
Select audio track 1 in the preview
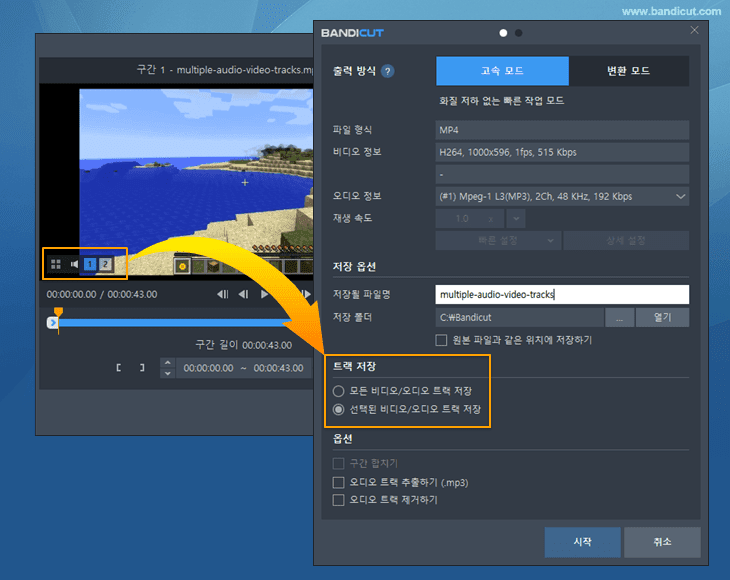point(90,264)
